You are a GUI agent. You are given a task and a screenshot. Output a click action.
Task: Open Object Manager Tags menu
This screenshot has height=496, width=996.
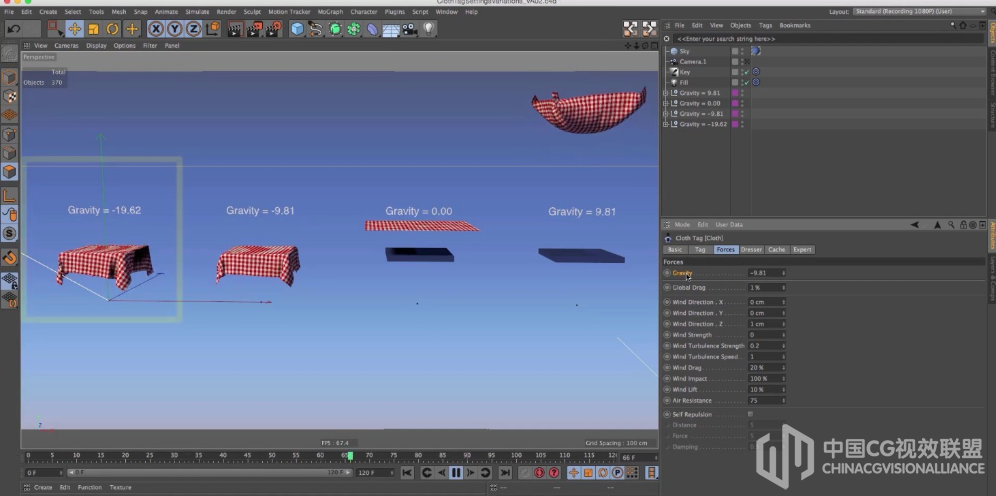[765, 25]
